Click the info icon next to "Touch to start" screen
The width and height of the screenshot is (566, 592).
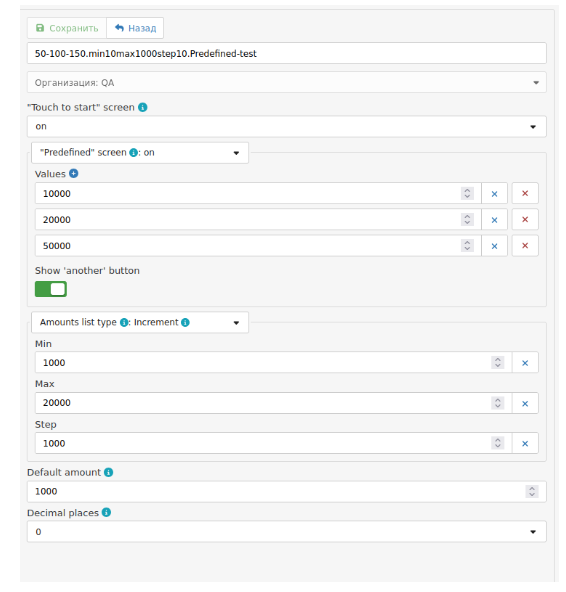click(x=143, y=108)
